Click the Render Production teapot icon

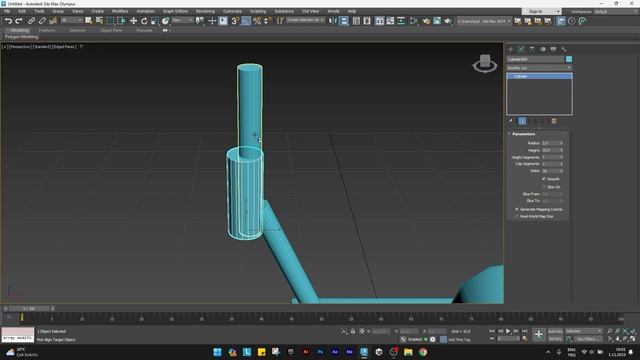[448, 21]
